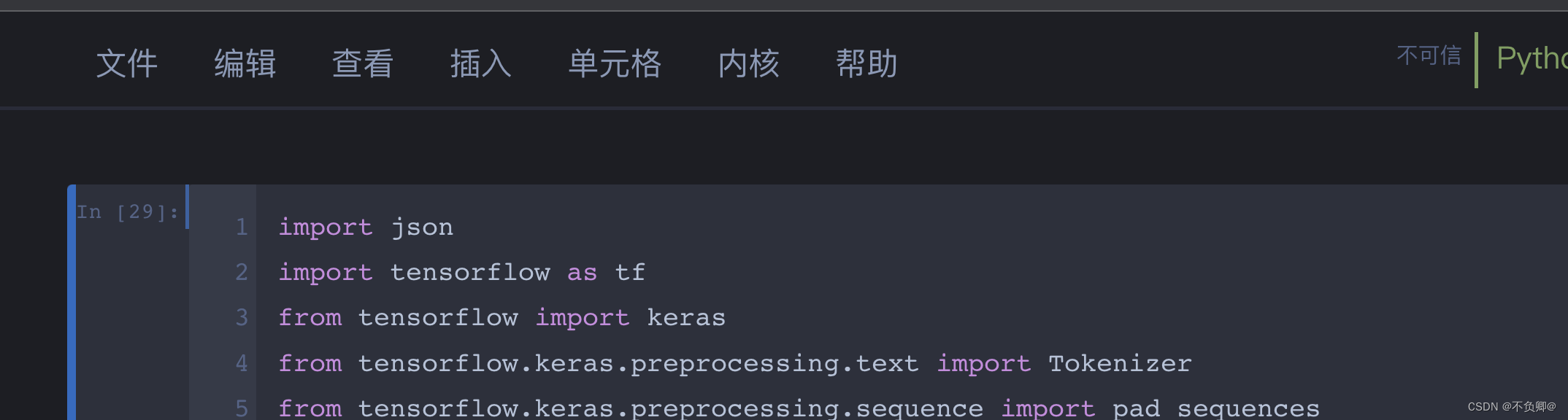Image resolution: width=1568 pixels, height=420 pixels.
Task: Open the 帮助 menu
Action: click(869, 63)
